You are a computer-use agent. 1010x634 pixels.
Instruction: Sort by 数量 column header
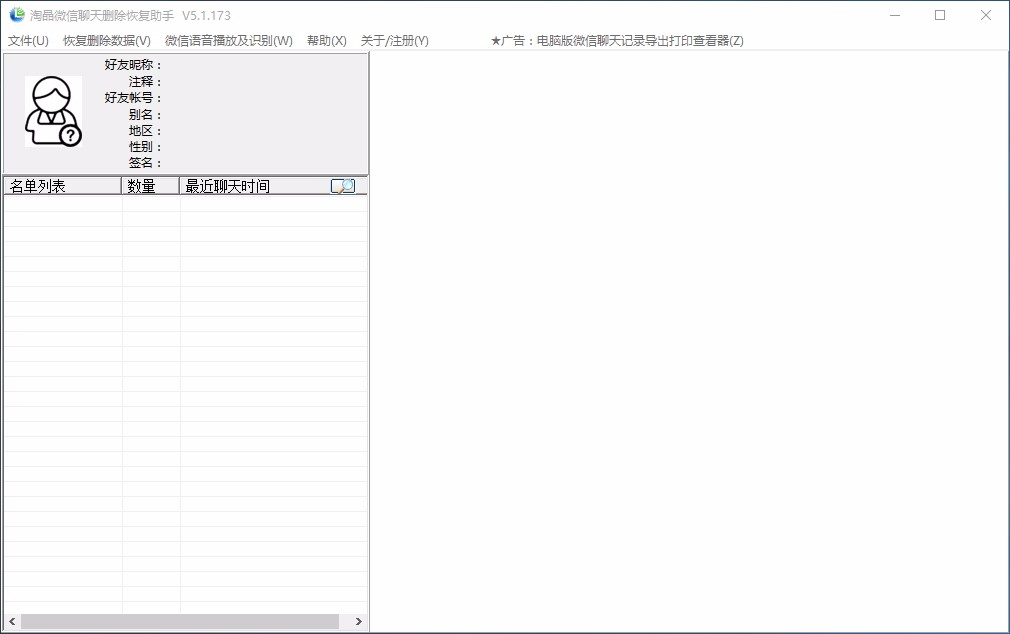[x=151, y=186]
